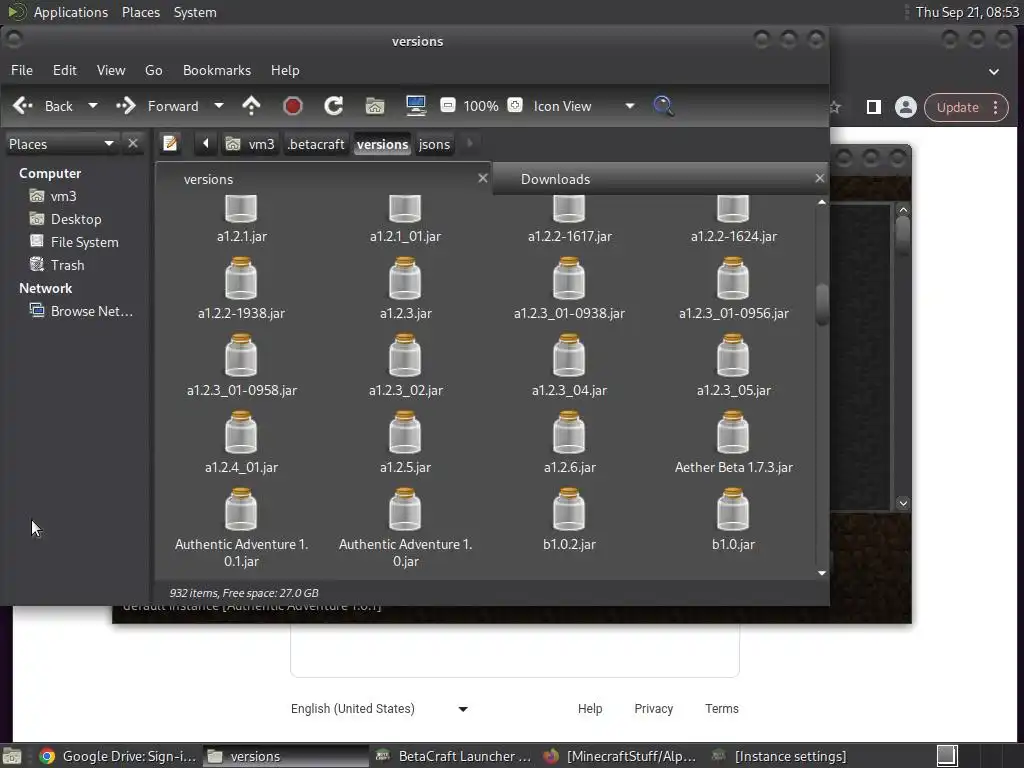Select the a1.2.5.jar file icon
The width and height of the screenshot is (1024, 768).
click(x=405, y=433)
